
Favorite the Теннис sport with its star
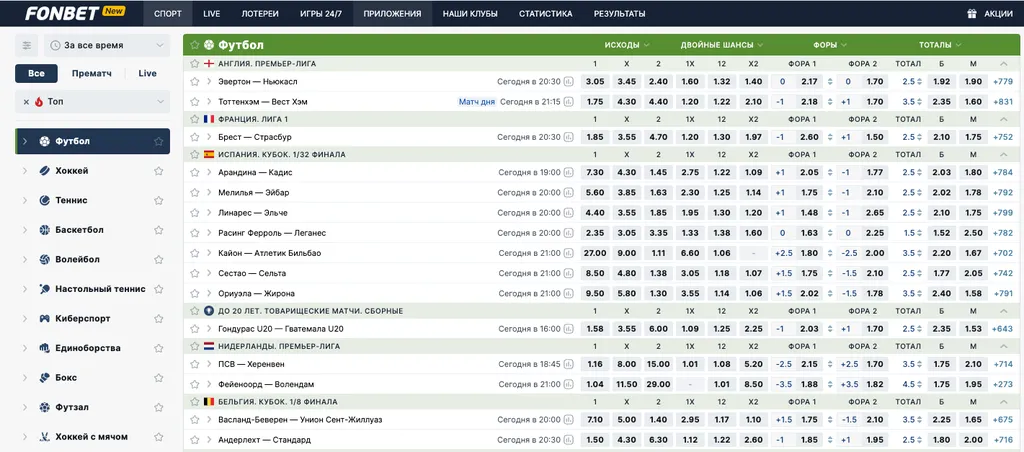point(158,201)
